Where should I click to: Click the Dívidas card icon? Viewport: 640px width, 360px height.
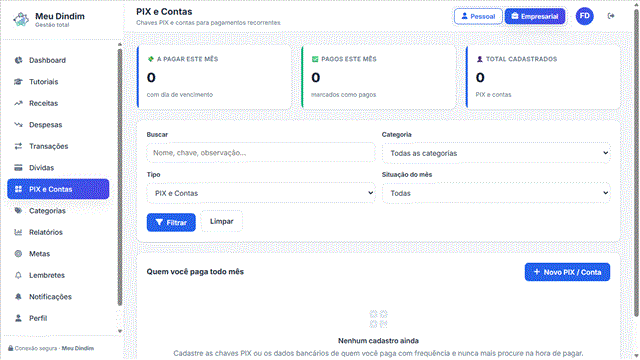(x=18, y=168)
